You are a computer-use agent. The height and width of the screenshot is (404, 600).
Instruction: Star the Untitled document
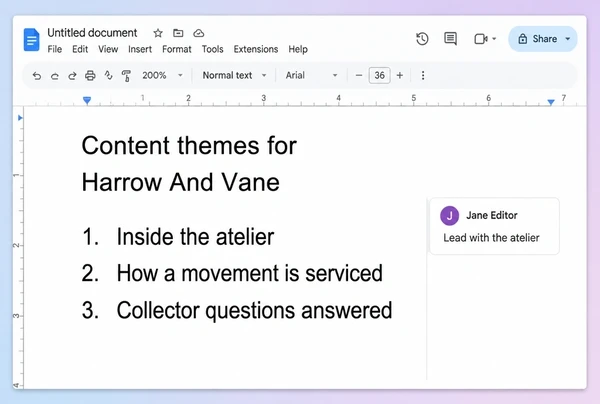(158, 33)
